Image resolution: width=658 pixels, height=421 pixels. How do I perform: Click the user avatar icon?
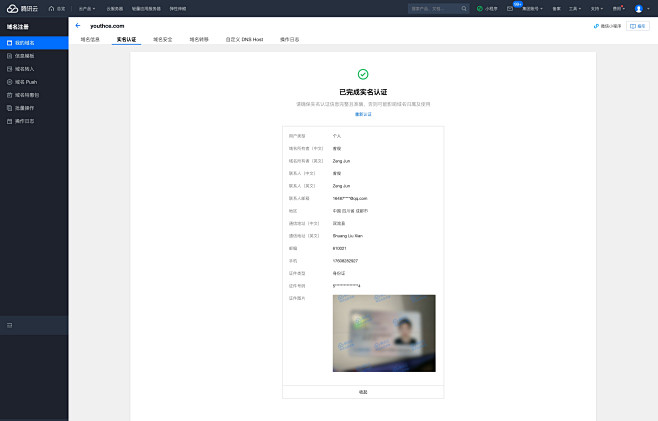pyautogui.click(x=638, y=8)
